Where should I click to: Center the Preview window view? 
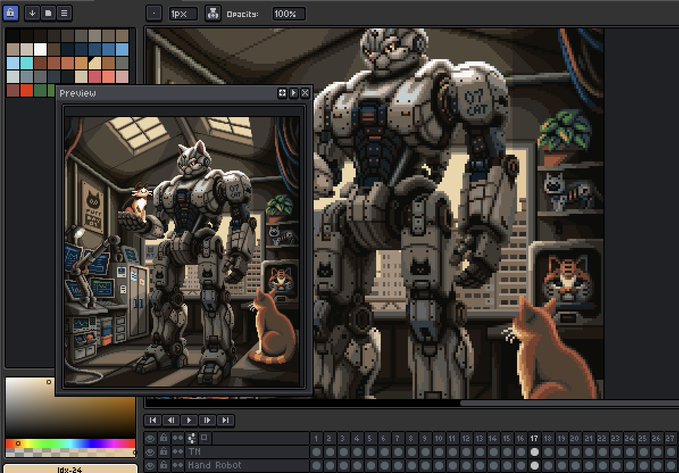point(282,93)
